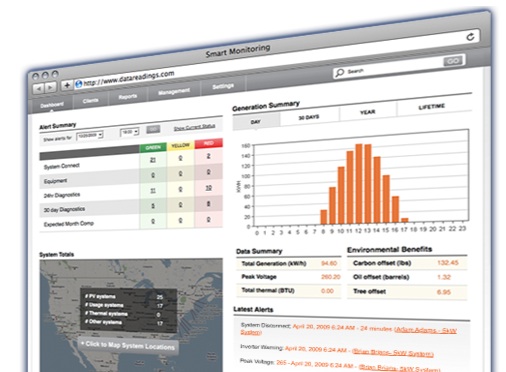Screen dimensions: 506x372
Task: Click the System Totals map image
Action: [131, 316]
